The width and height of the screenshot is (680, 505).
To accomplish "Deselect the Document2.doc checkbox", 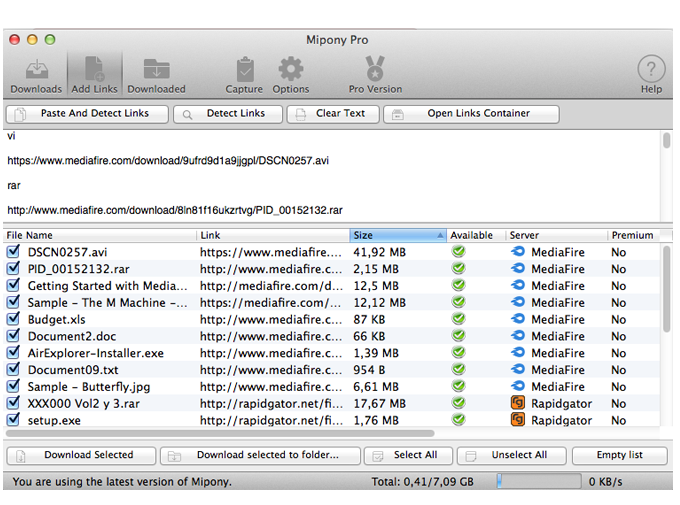I will 13,335.
